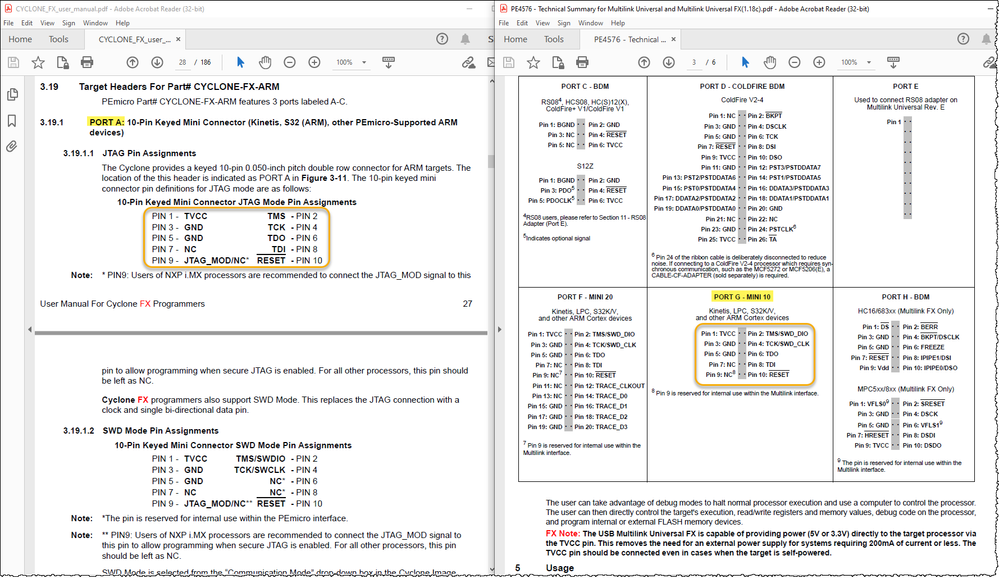Click highlighted PORT G - MINI 10 heading

742,296
